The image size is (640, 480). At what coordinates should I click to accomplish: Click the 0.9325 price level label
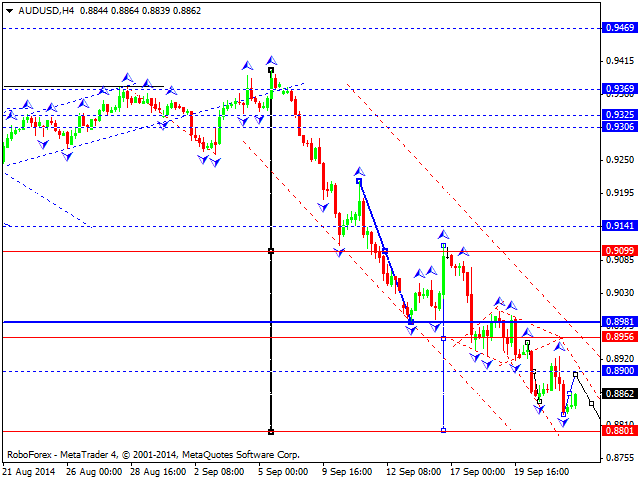[620, 115]
